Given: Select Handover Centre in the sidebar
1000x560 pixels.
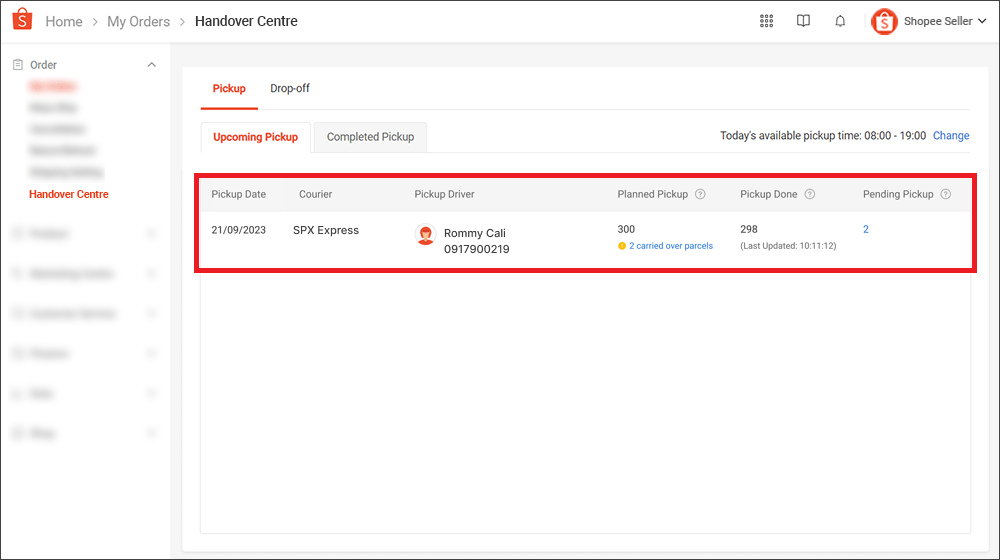Looking at the screenshot, I should pos(69,194).
